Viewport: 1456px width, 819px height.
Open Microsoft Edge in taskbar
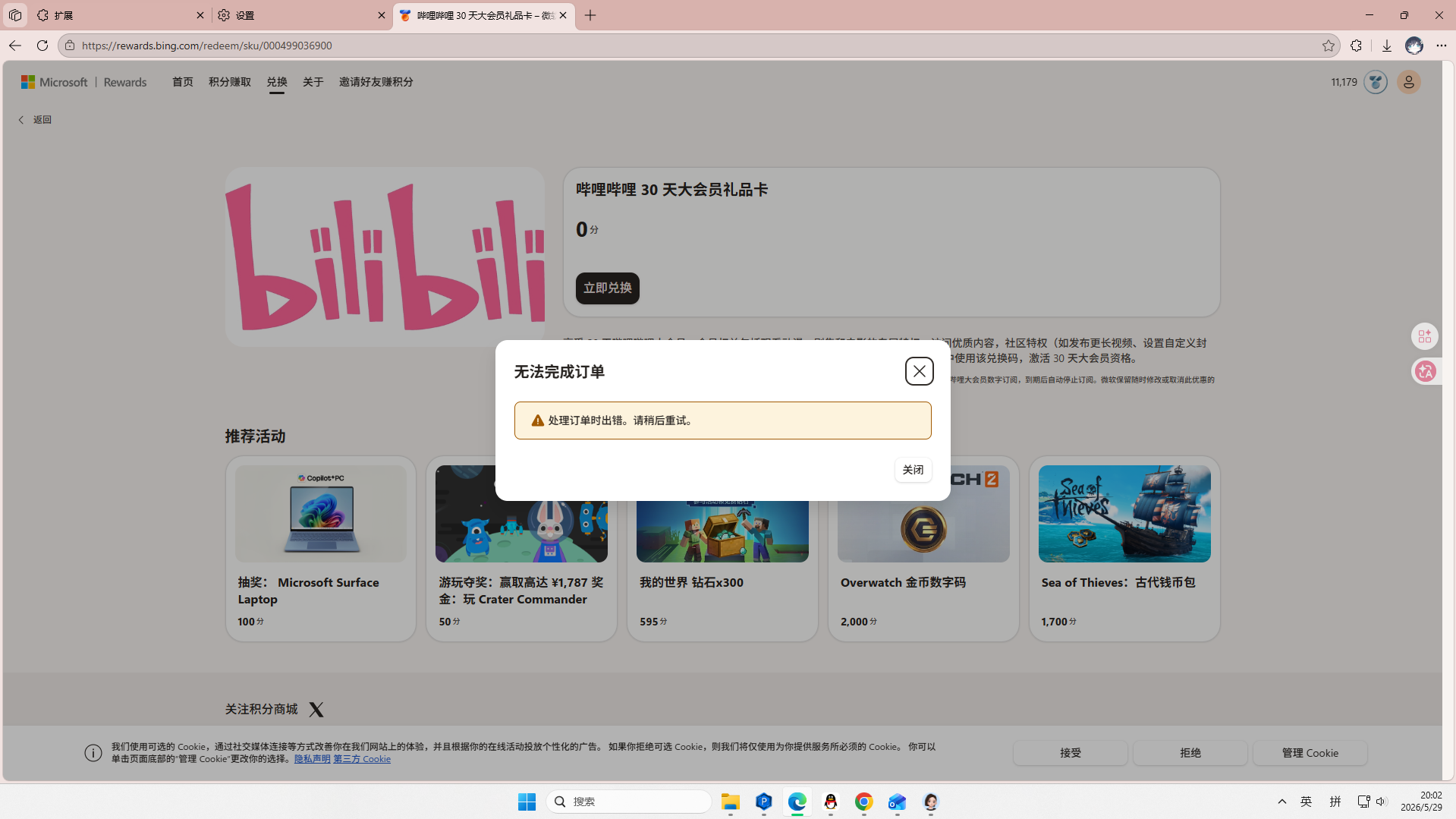pos(797,802)
